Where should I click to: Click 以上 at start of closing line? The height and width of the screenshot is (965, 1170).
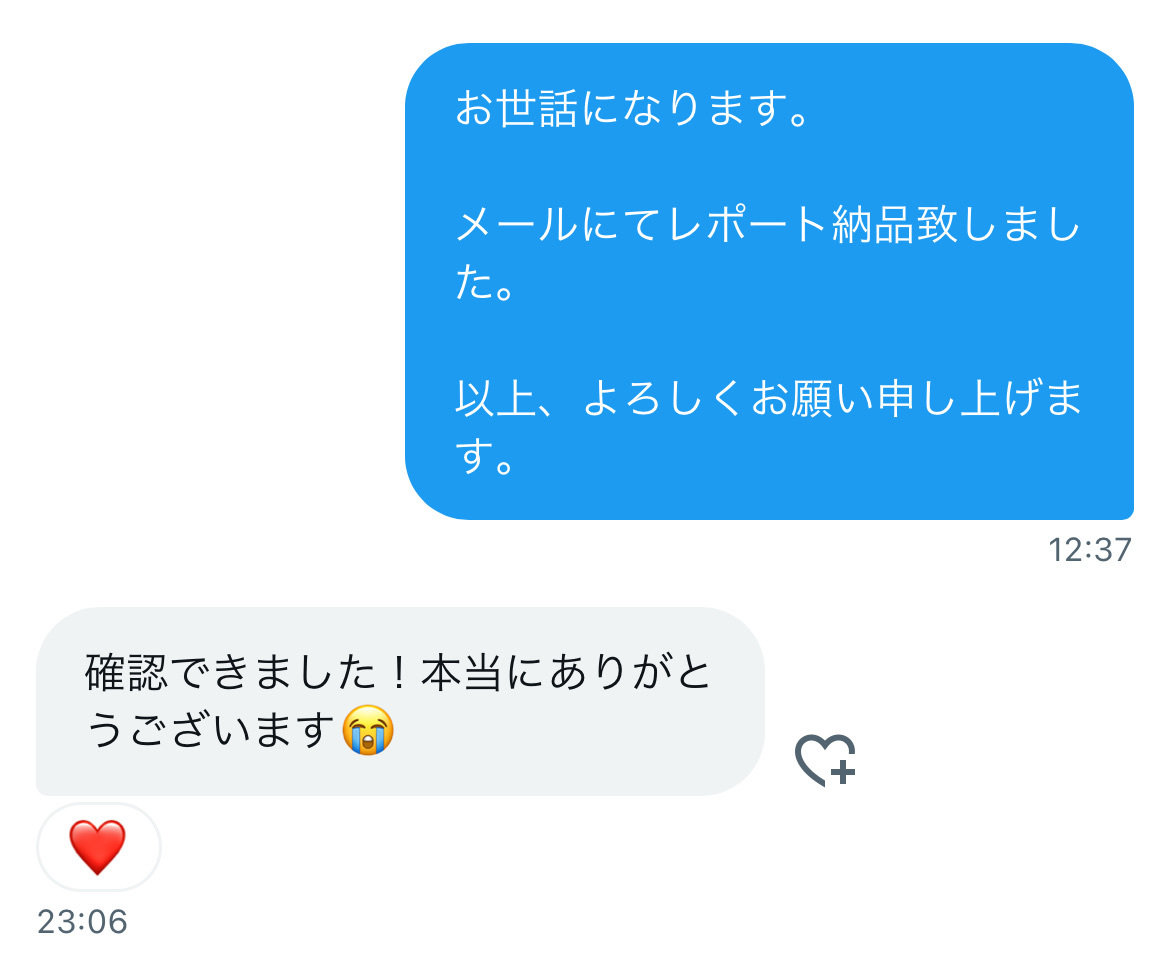(497, 399)
